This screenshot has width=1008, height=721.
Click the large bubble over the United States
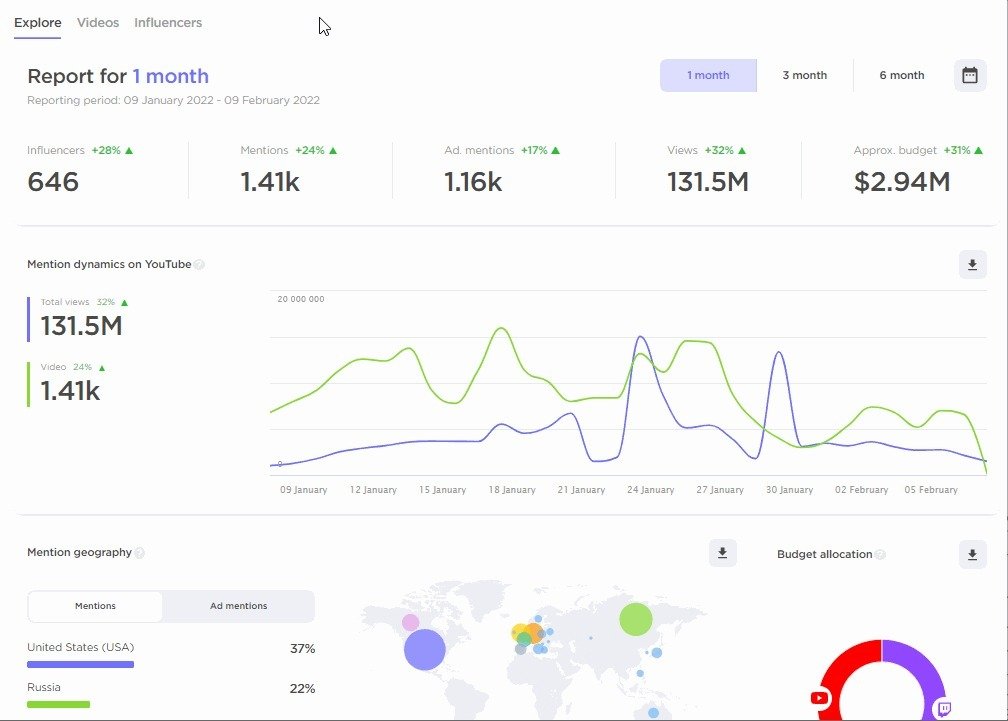424,650
